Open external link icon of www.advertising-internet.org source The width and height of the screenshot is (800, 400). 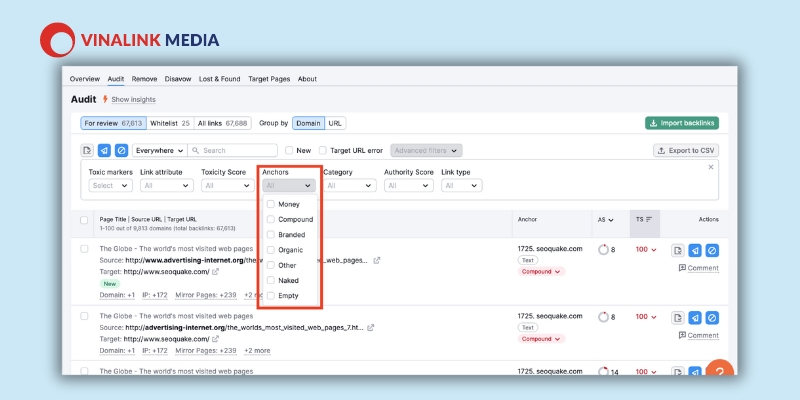tap(377, 260)
